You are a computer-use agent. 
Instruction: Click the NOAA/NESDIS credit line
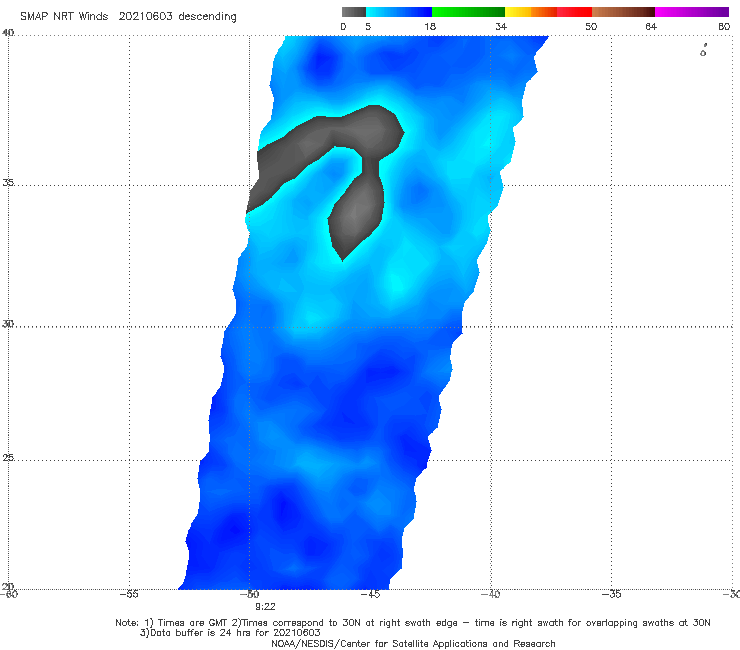413,643
